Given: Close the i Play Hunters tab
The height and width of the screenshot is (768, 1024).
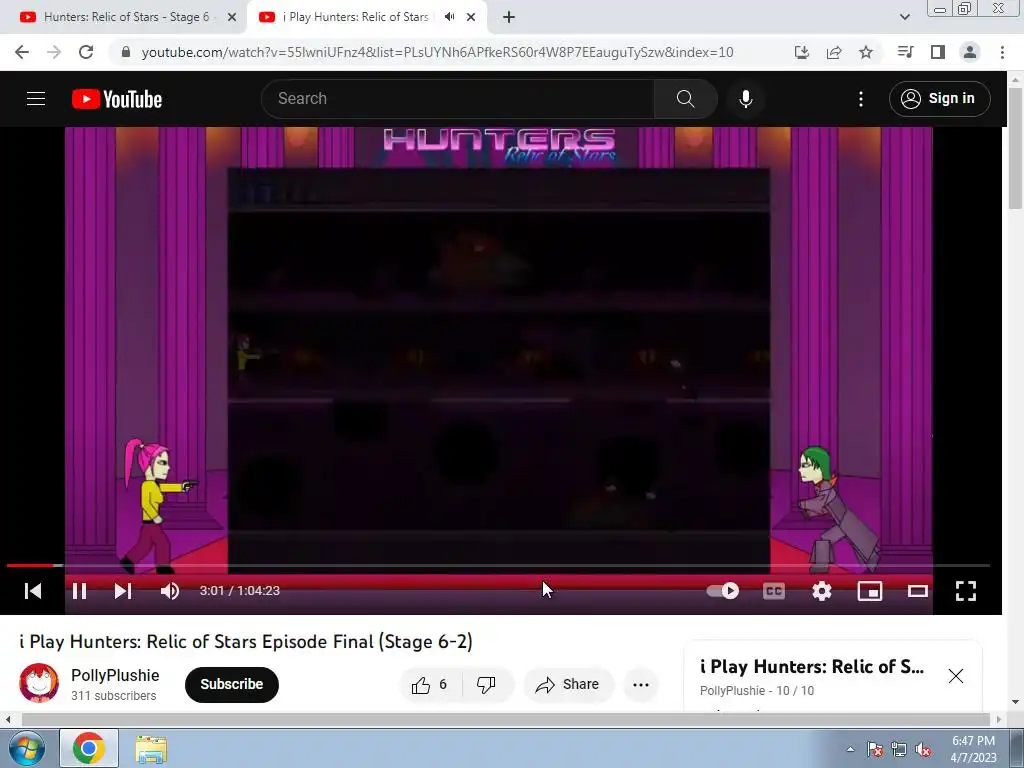Looking at the screenshot, I should (x=471, y=17).
